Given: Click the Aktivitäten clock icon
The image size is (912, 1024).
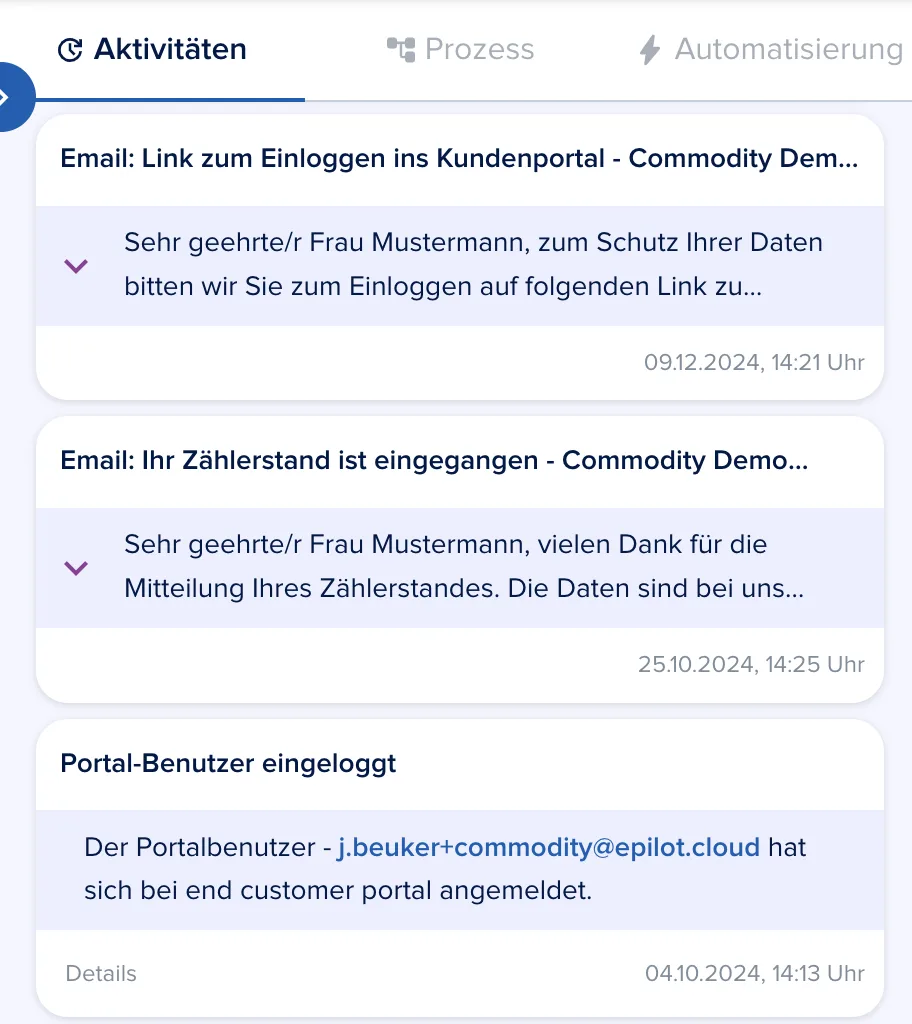Looking at the screenshot, I should point(70,50).
